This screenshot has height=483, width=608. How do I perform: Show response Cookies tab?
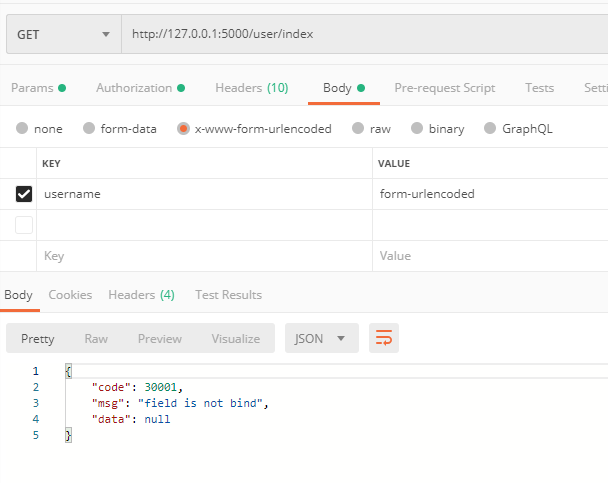(x=70, y=295)
